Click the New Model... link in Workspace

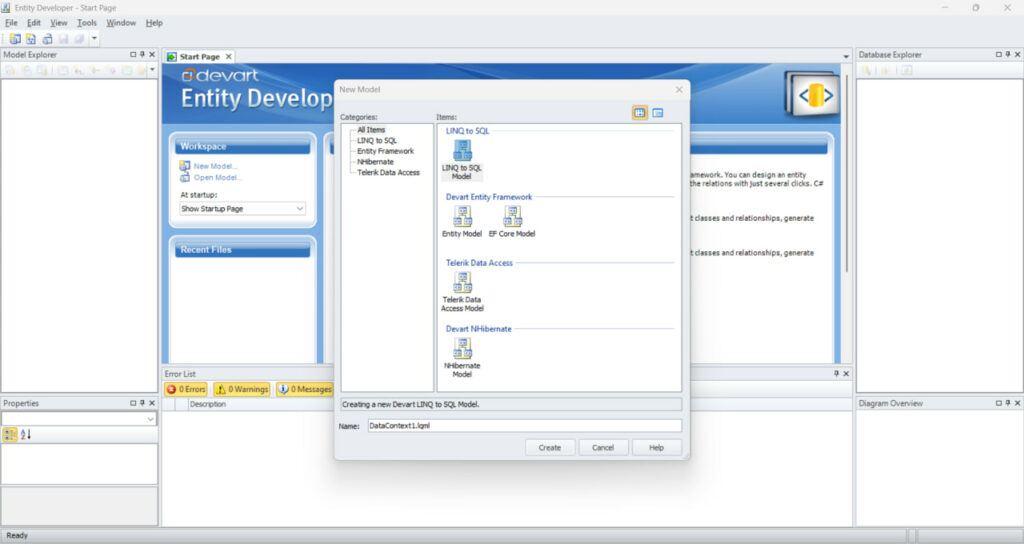pos(216,166)
